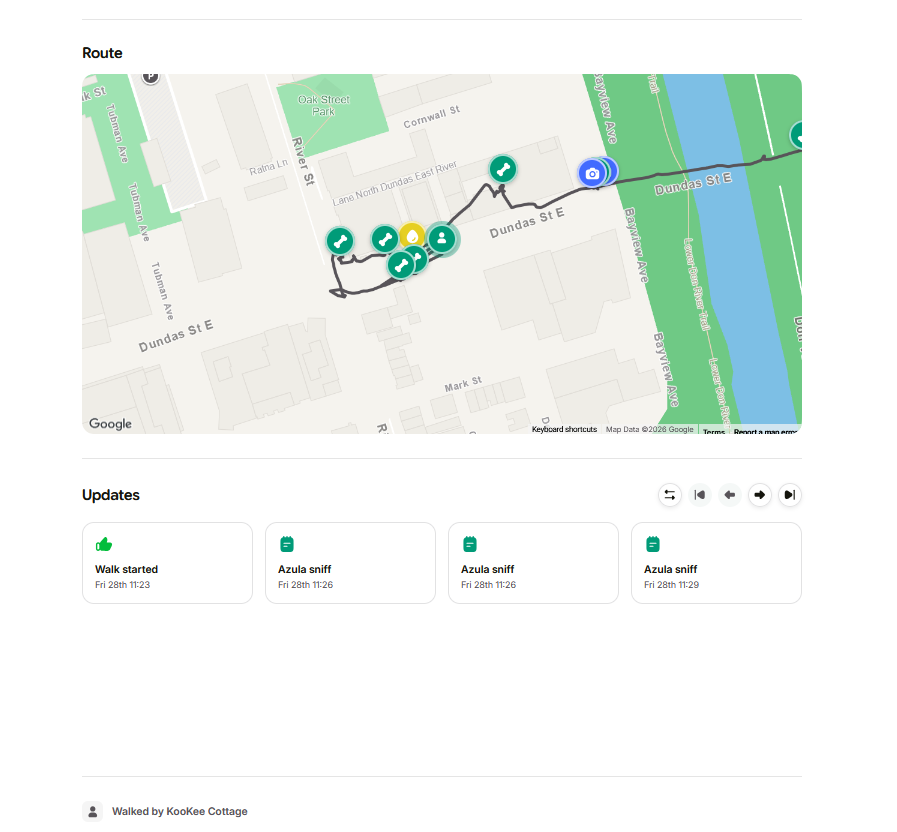Jump to first update

pyautogui.click(x=700, y=495)
